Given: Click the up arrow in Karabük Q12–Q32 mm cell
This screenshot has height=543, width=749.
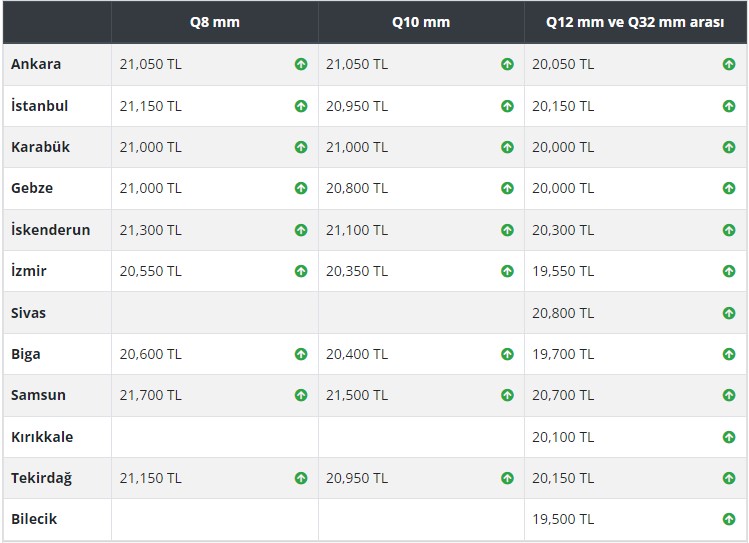Looking at the screenshot, I should [x=729, y=147].
